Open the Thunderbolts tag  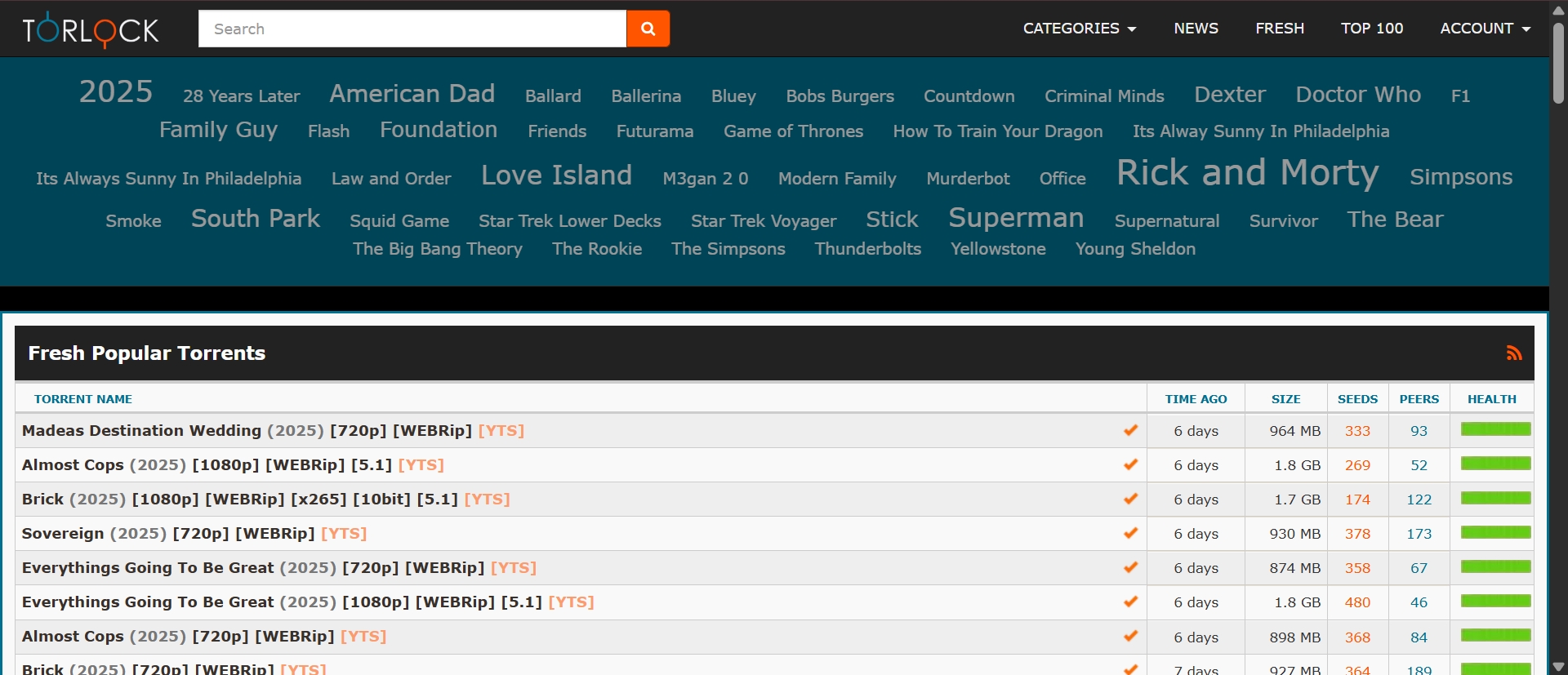click(868, 248)
